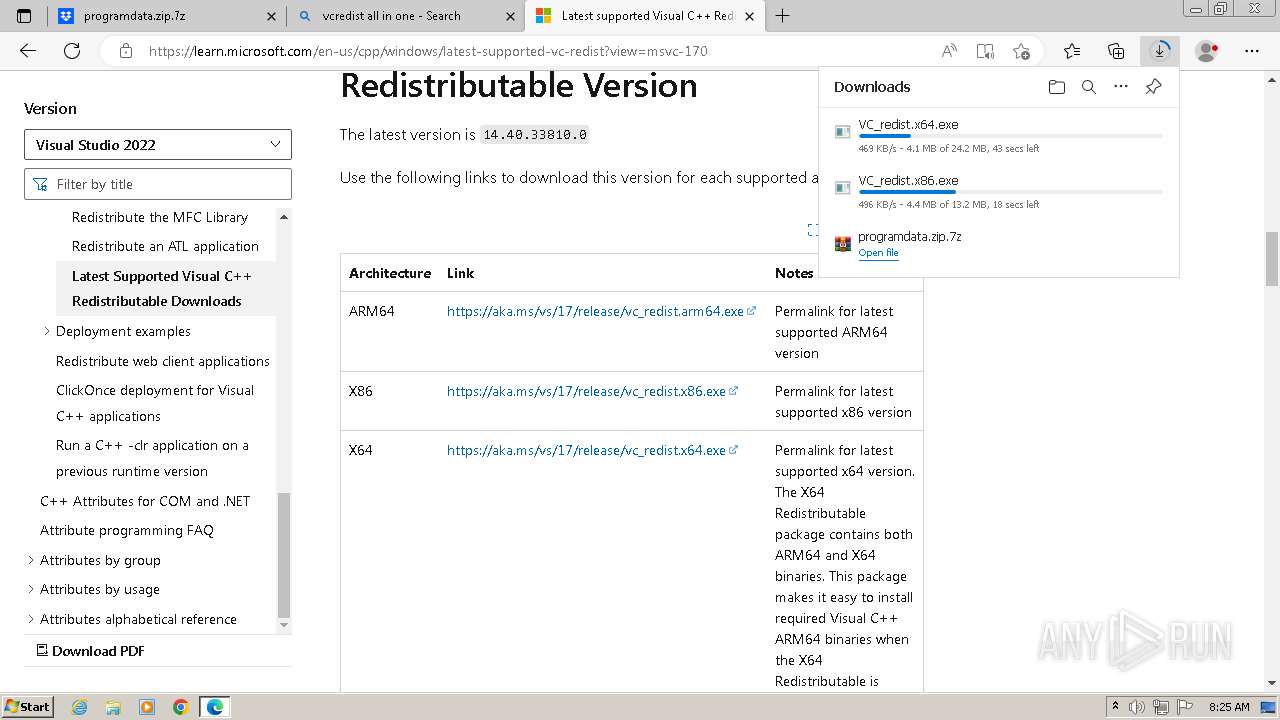
Task: Open the Read Aloud icon in the address bar
Action: click(x=949, y=51)
